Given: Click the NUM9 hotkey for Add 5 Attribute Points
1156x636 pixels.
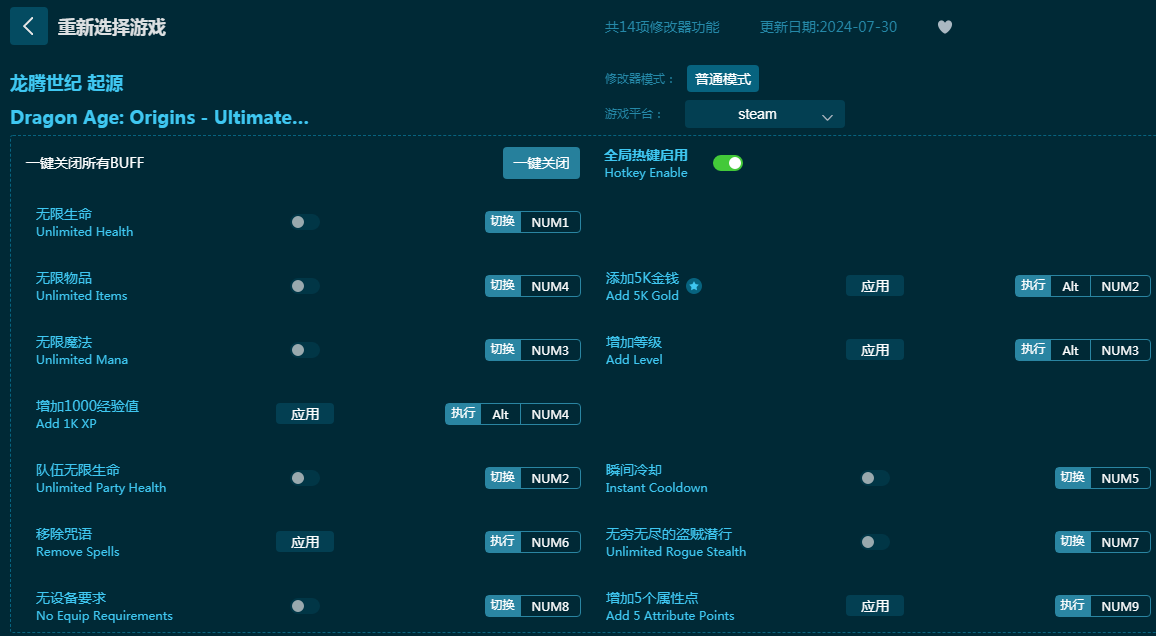Looking at the screenshot, I should coord(1102,606).
